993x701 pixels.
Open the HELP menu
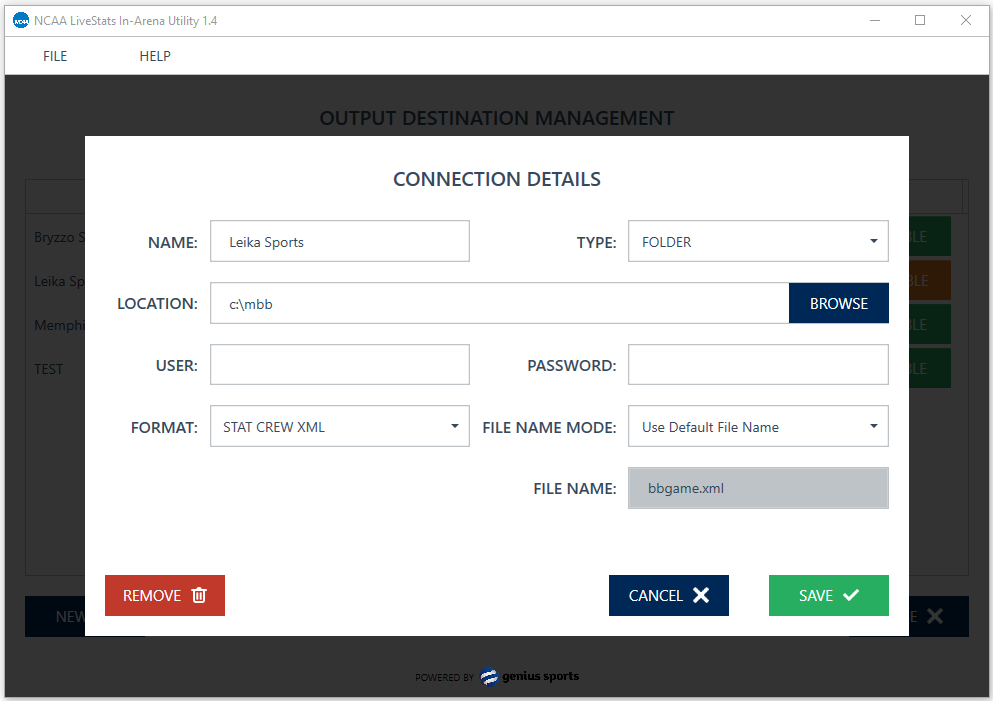point(155,56)
